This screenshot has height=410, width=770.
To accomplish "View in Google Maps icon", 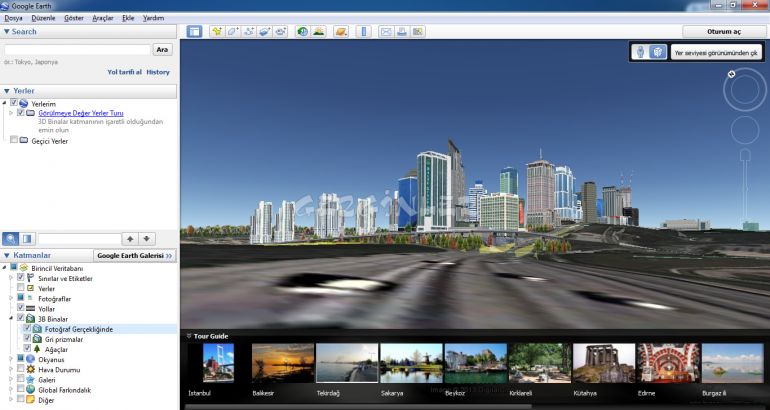I will 418,32.
